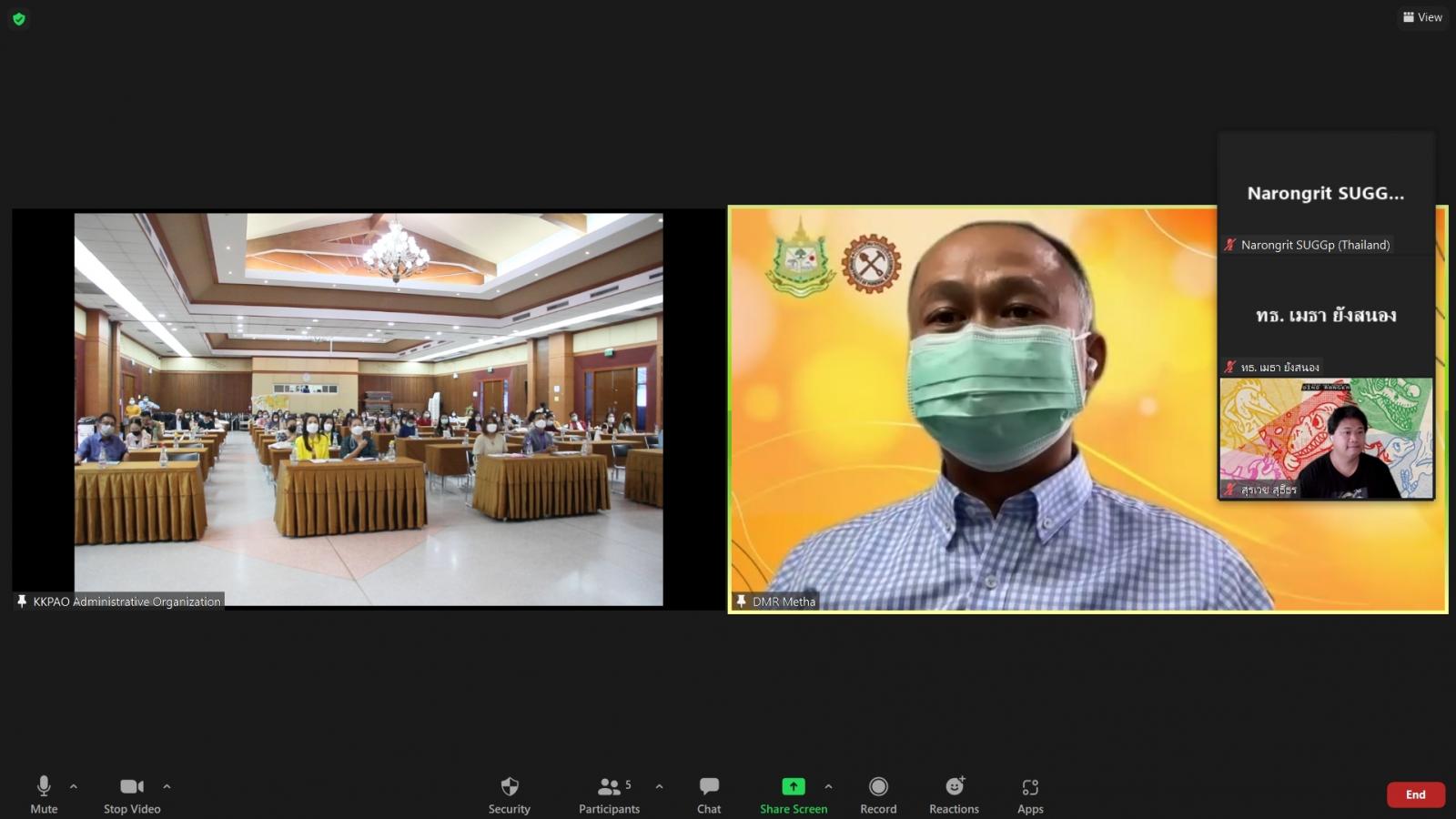Open the Zoom Apps panel
1456x819 pixels.
pyautogui.click(x=1030, y=794)
